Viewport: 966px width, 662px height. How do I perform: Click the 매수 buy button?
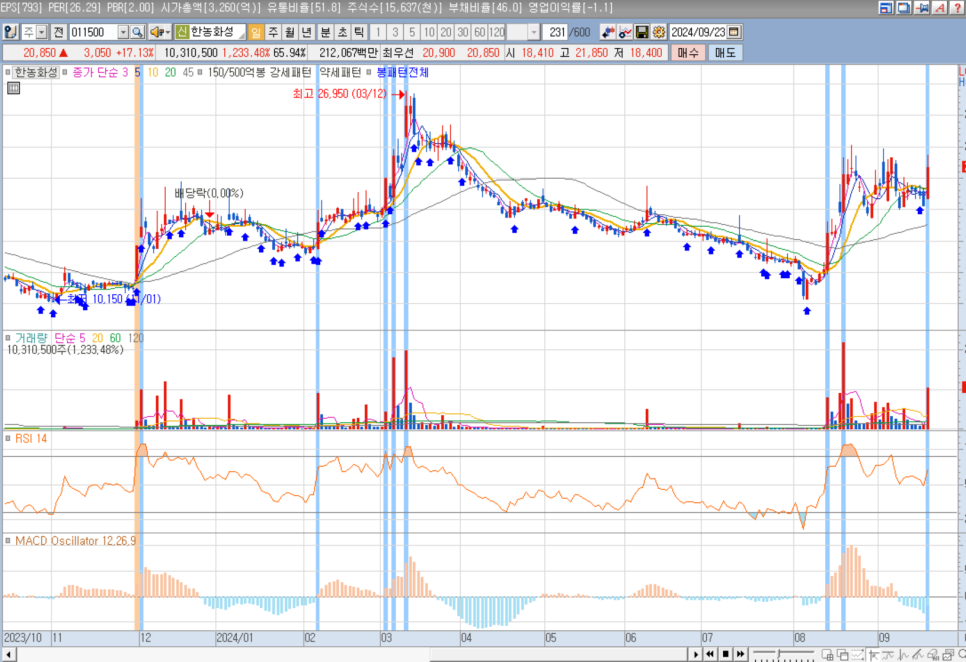688,53
